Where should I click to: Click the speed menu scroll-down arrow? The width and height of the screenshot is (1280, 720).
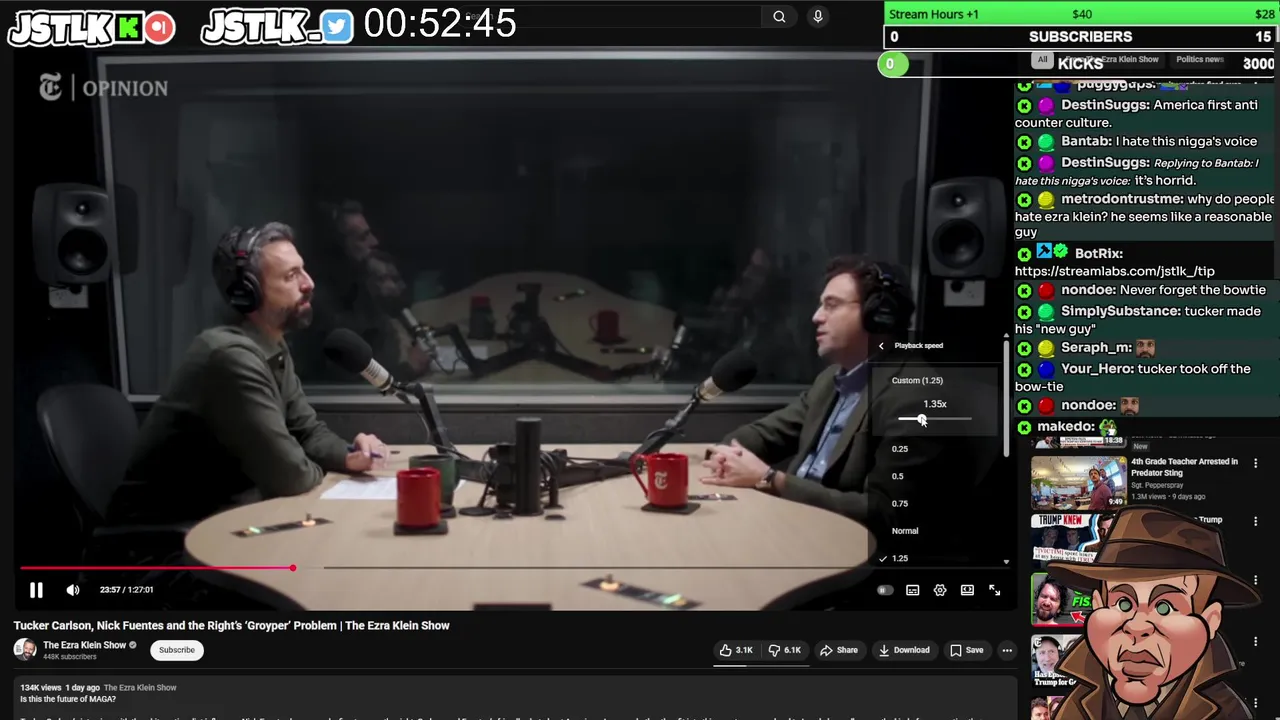click(1007, 562)
